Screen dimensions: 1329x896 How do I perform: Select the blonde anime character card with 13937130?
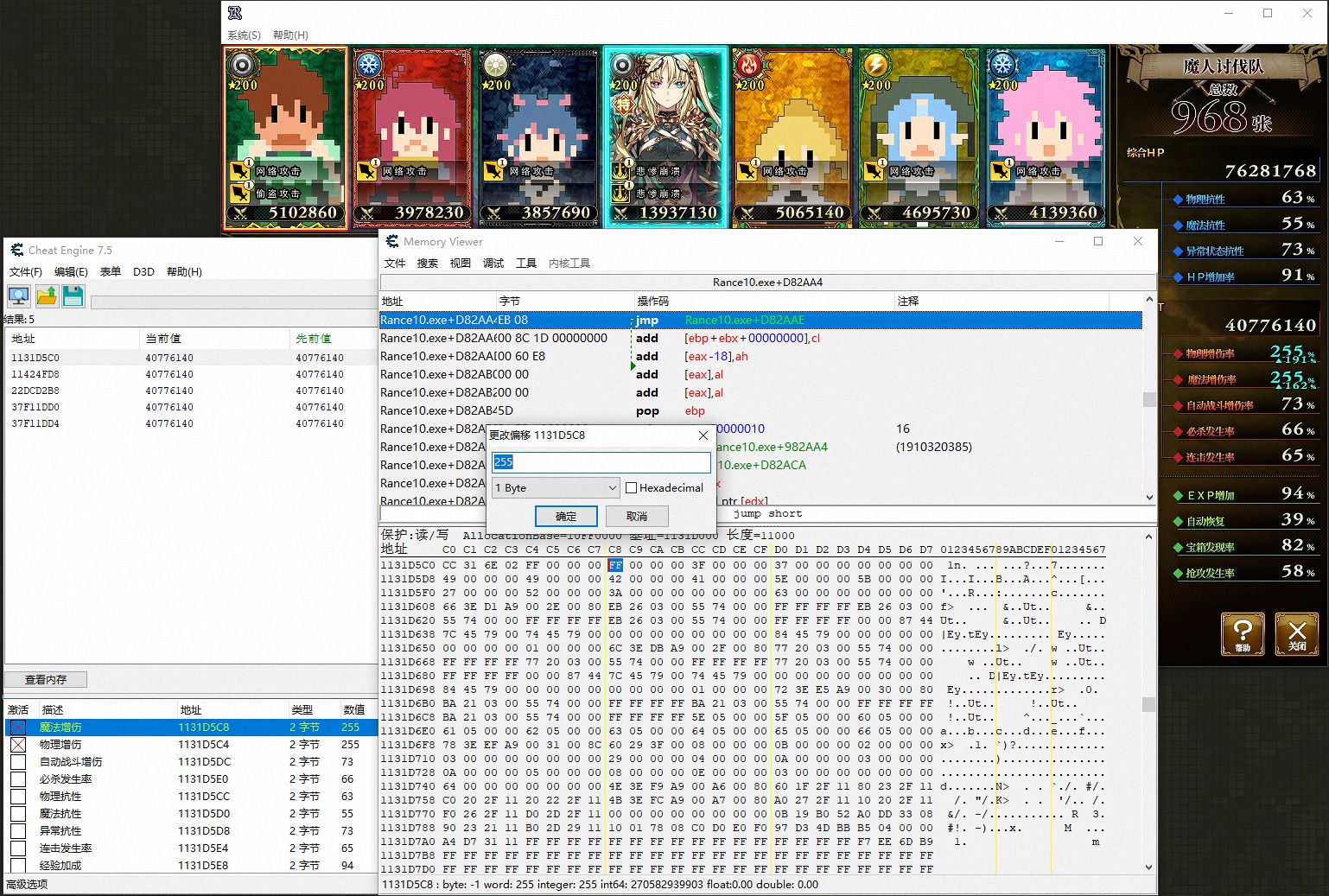(665, 137)
